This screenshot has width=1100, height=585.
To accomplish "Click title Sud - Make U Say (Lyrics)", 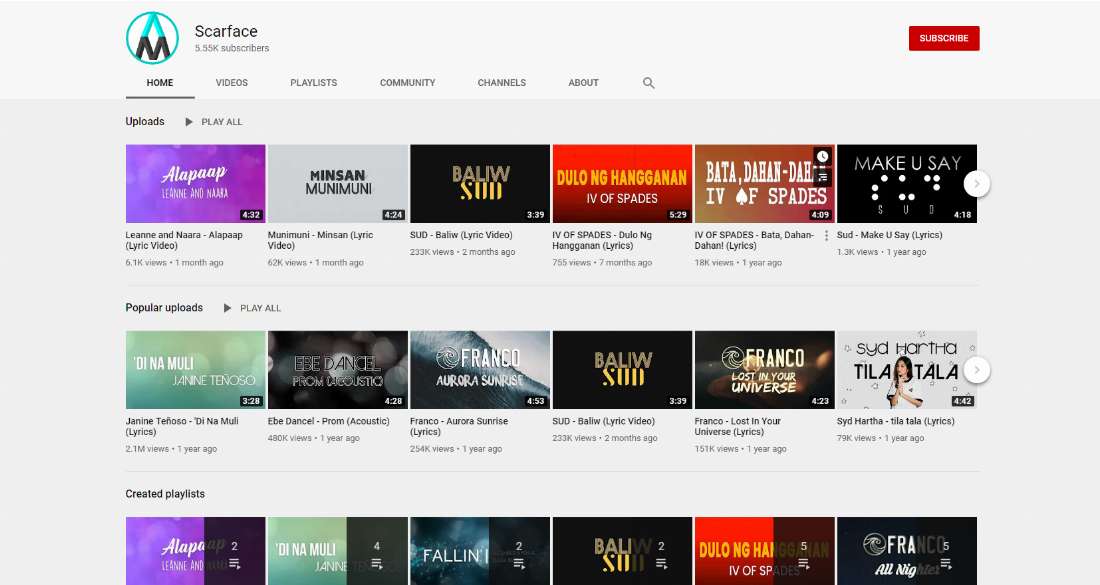I will 890,235.
